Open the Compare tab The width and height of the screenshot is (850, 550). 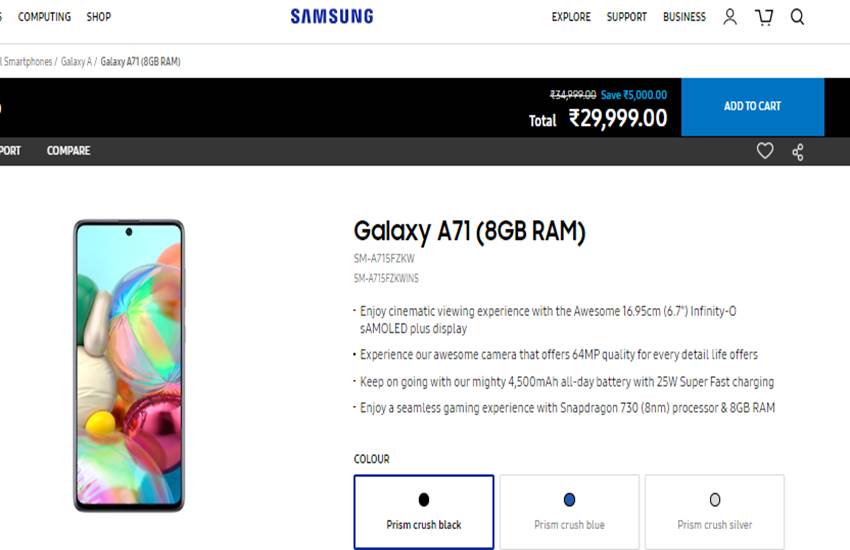tap(68, 151)
